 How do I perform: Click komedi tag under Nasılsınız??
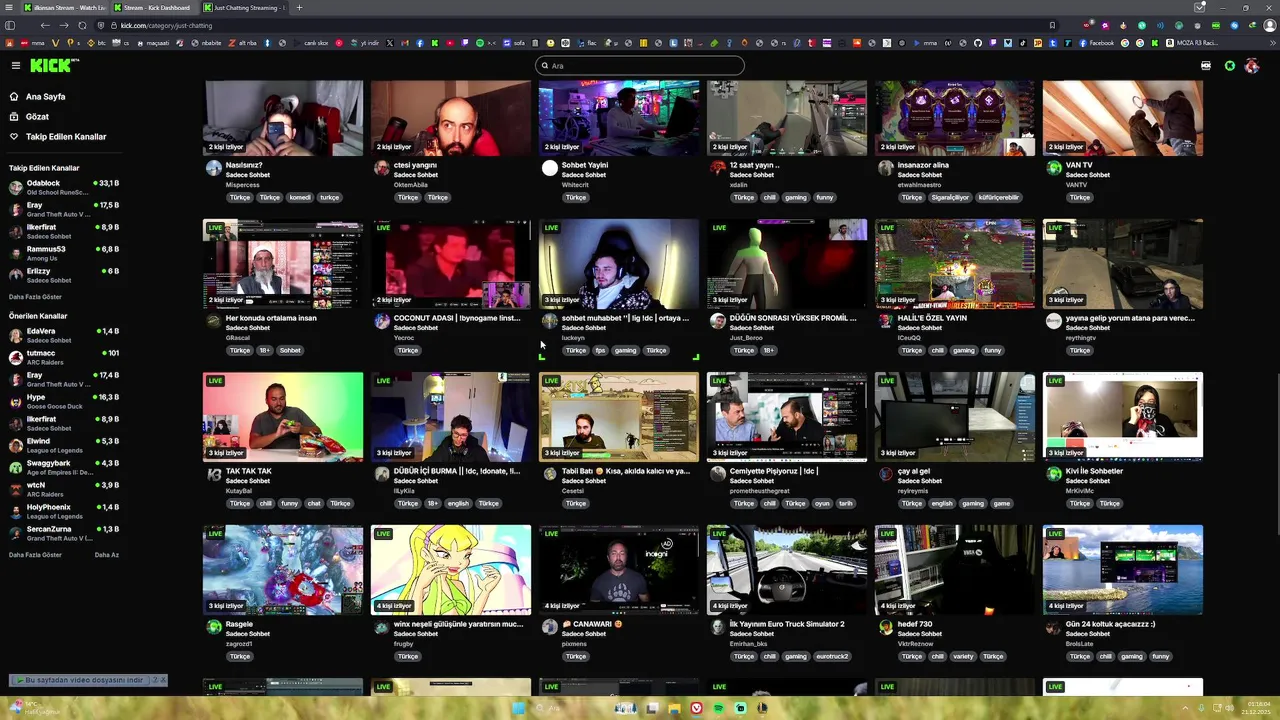pyautogui.click(x=300, y=198)
